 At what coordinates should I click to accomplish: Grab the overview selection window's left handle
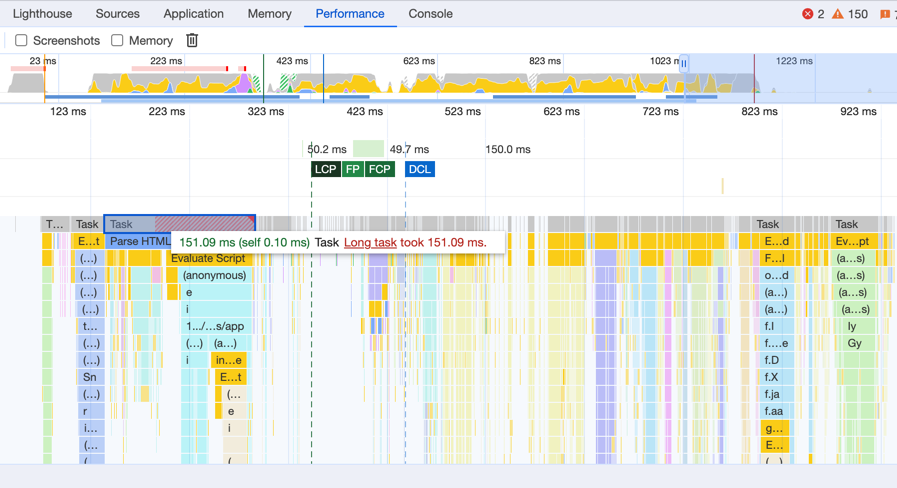pyautogui.click(x=684, y=63)
